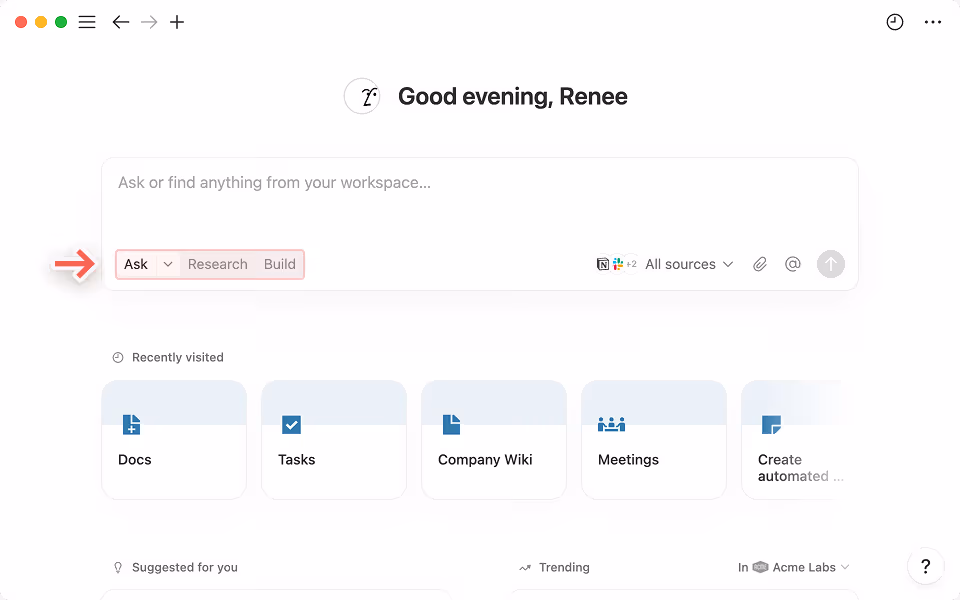960x600 pixels.
Task: Open a new tab with the plus icon
Action: pyautogui.click(x=177, y=21)
